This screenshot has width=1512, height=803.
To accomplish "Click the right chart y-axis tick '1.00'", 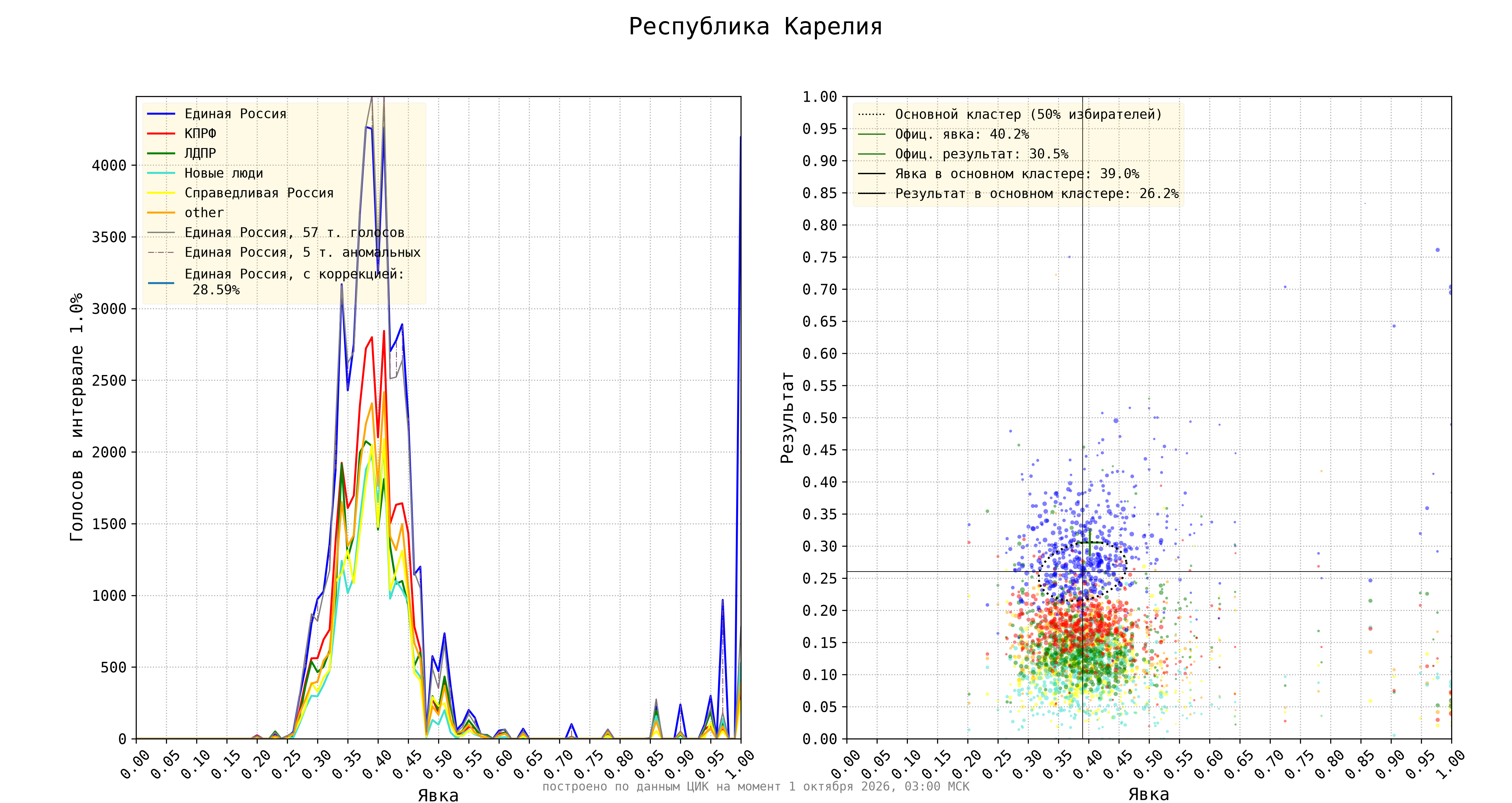I will (820, 97).
